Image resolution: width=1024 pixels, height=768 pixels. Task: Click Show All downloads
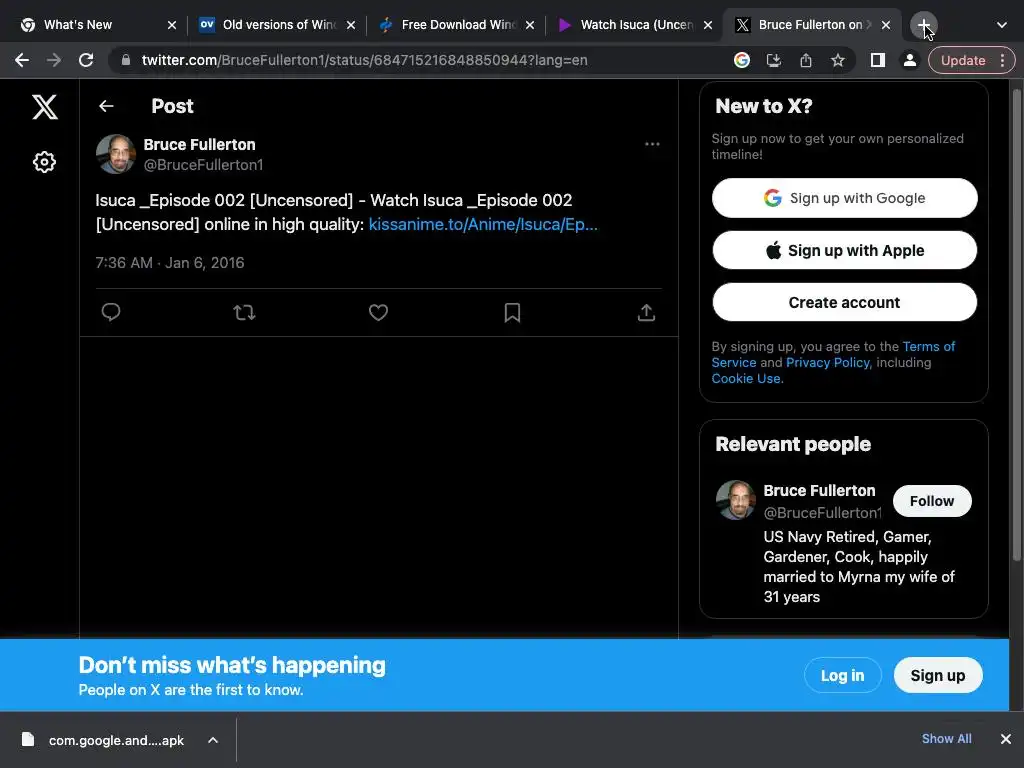pyautogui.click(x=946, y=739)
